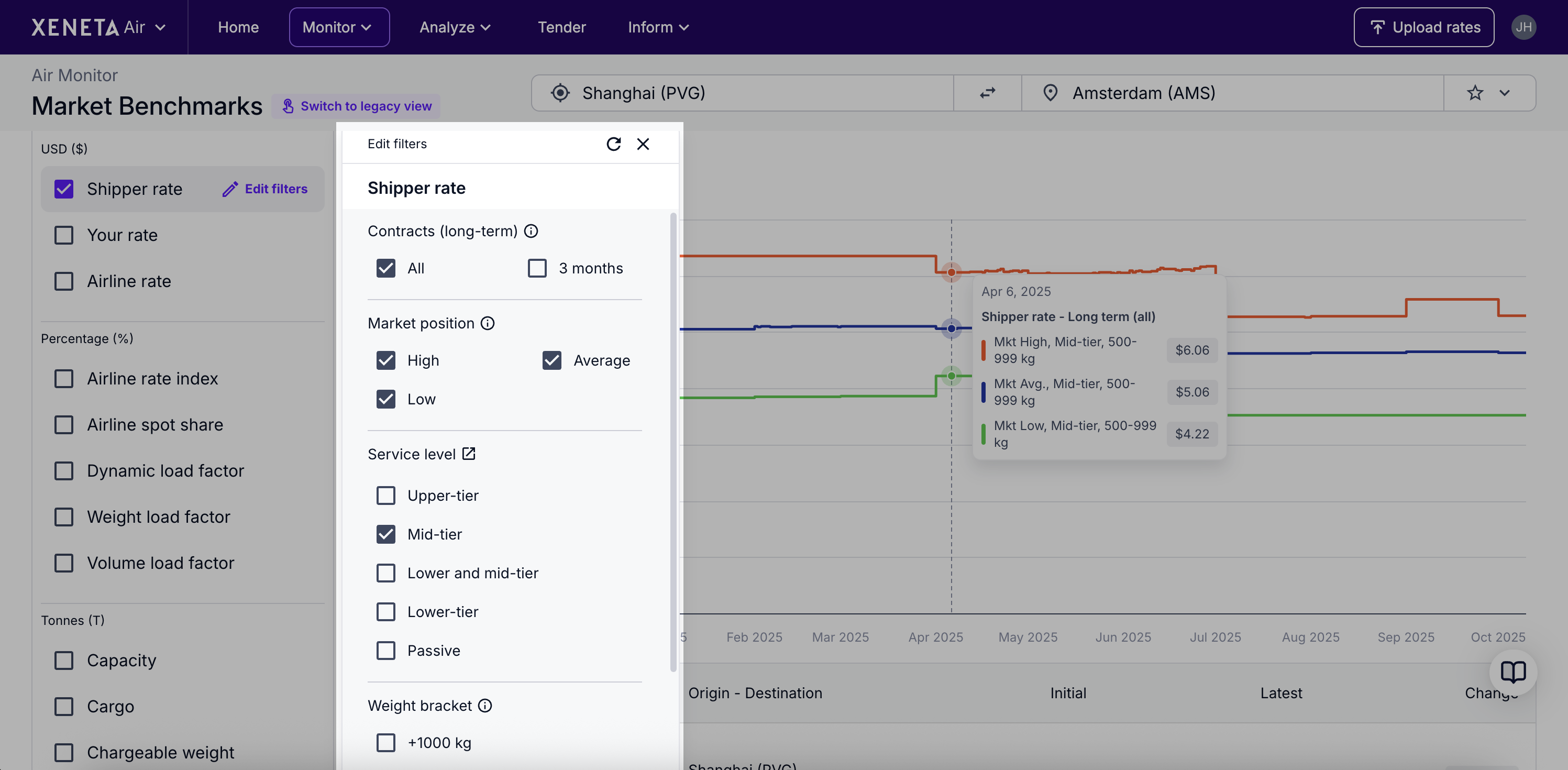Click the Market position info icon
The width and height of the screenshot is (1568, 770).
(488, 323)
